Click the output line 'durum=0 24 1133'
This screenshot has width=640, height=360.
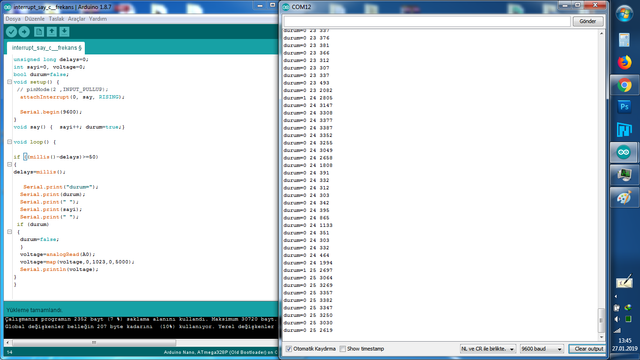pos(308,225)
